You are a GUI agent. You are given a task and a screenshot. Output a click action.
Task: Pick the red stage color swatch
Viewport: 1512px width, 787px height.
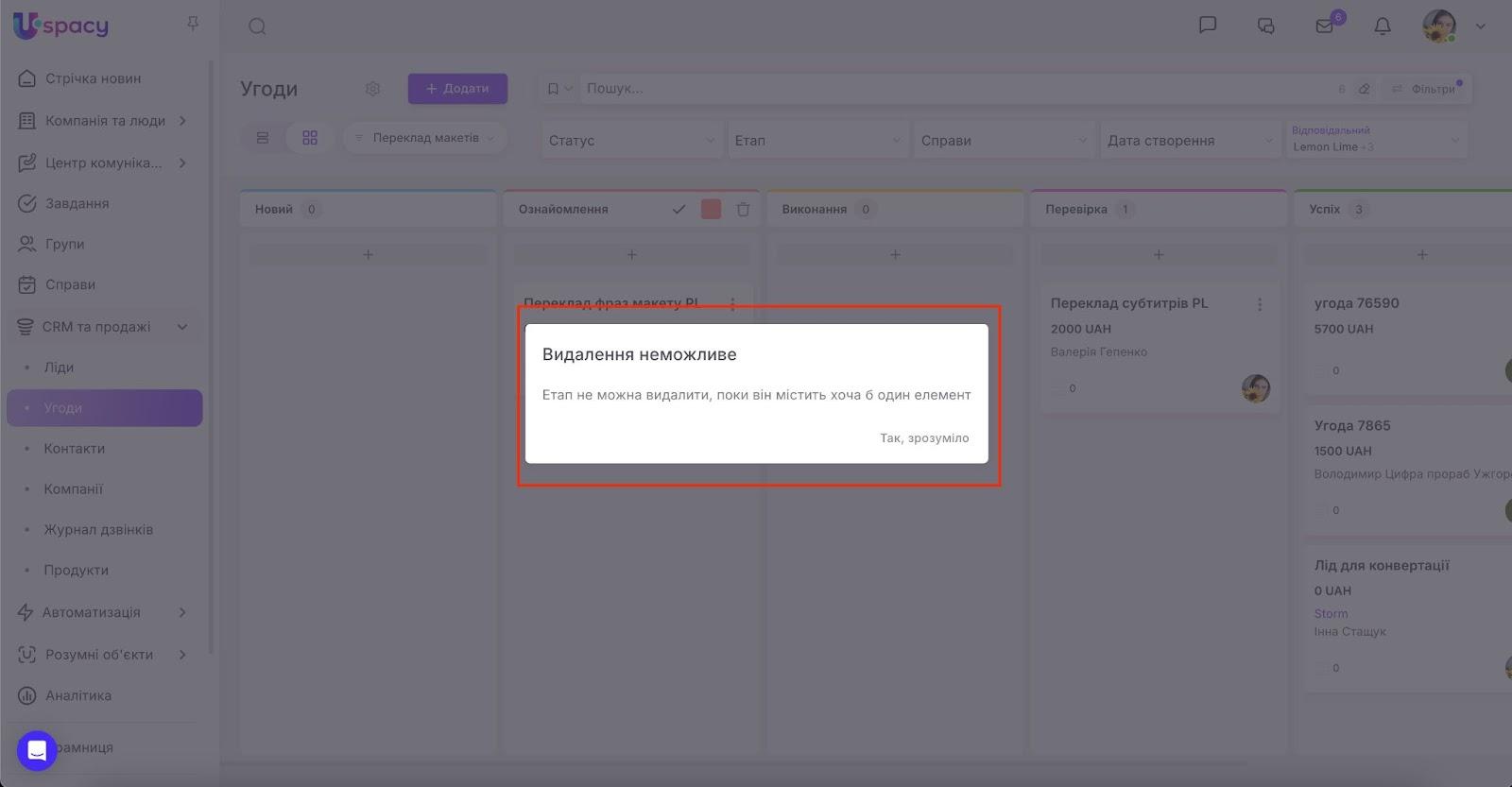tap(711, 210)
